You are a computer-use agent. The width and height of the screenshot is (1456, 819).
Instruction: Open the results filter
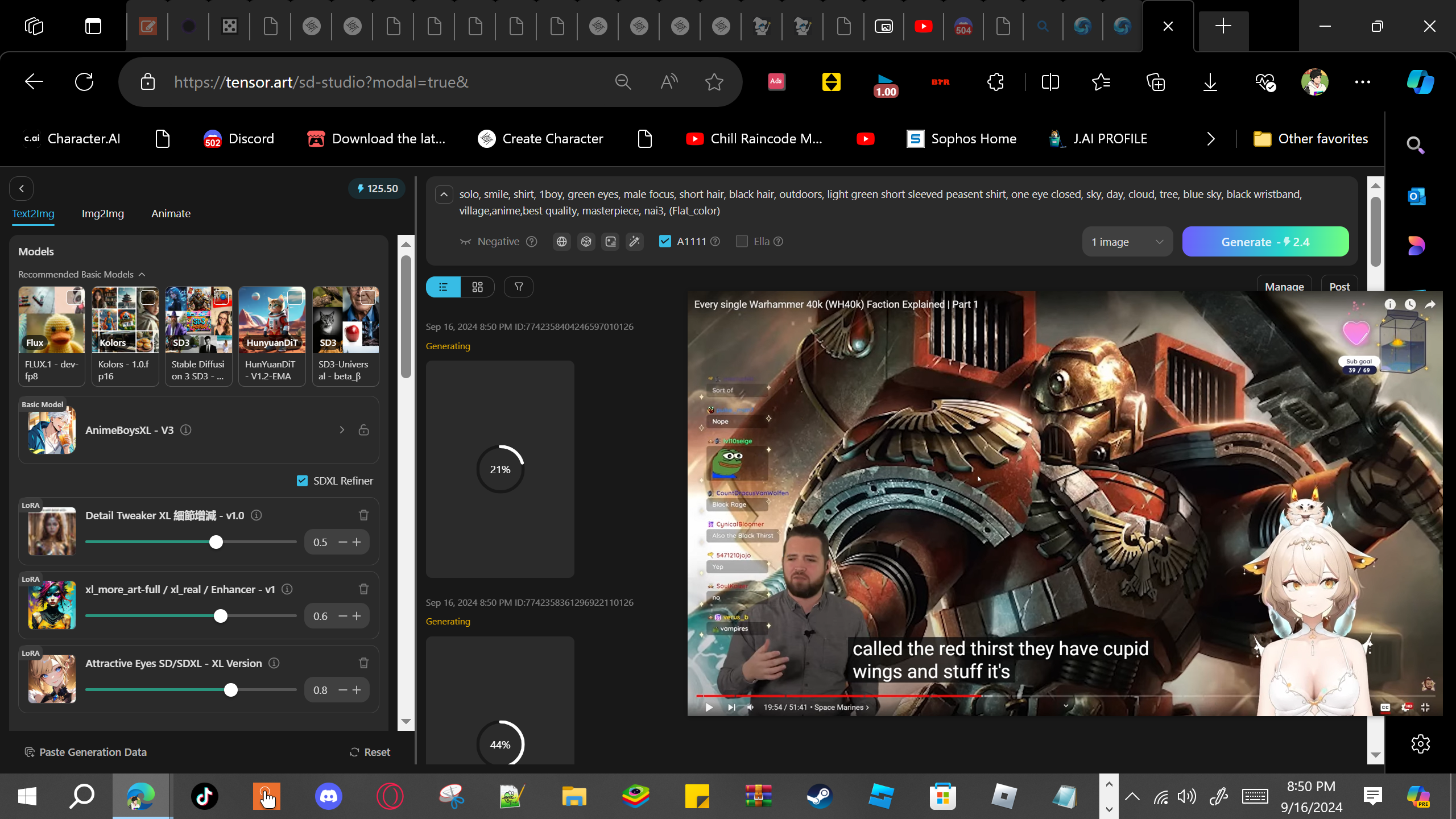point(519,287)
